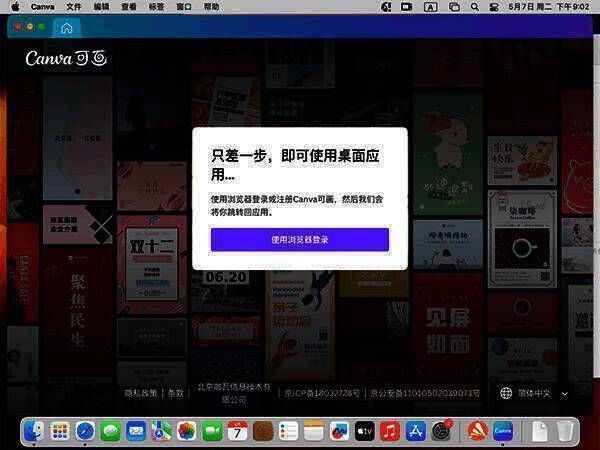Click the 北京咖瓦信息技术有限公司 text
This screenshot has height=450, width=600.
pos(234,393)
